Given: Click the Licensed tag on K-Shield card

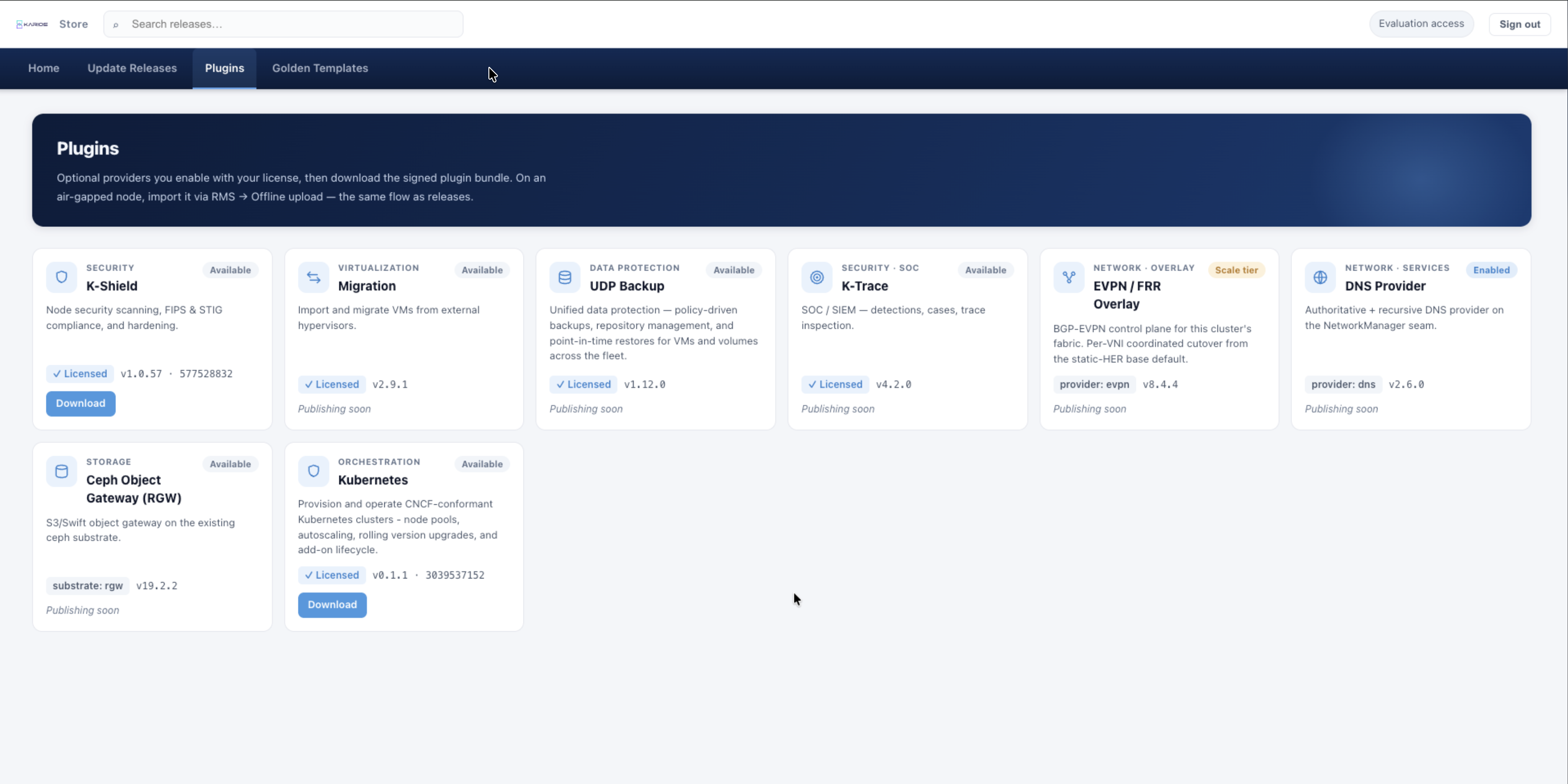Looking at the screenshot, I should [80, 374].
